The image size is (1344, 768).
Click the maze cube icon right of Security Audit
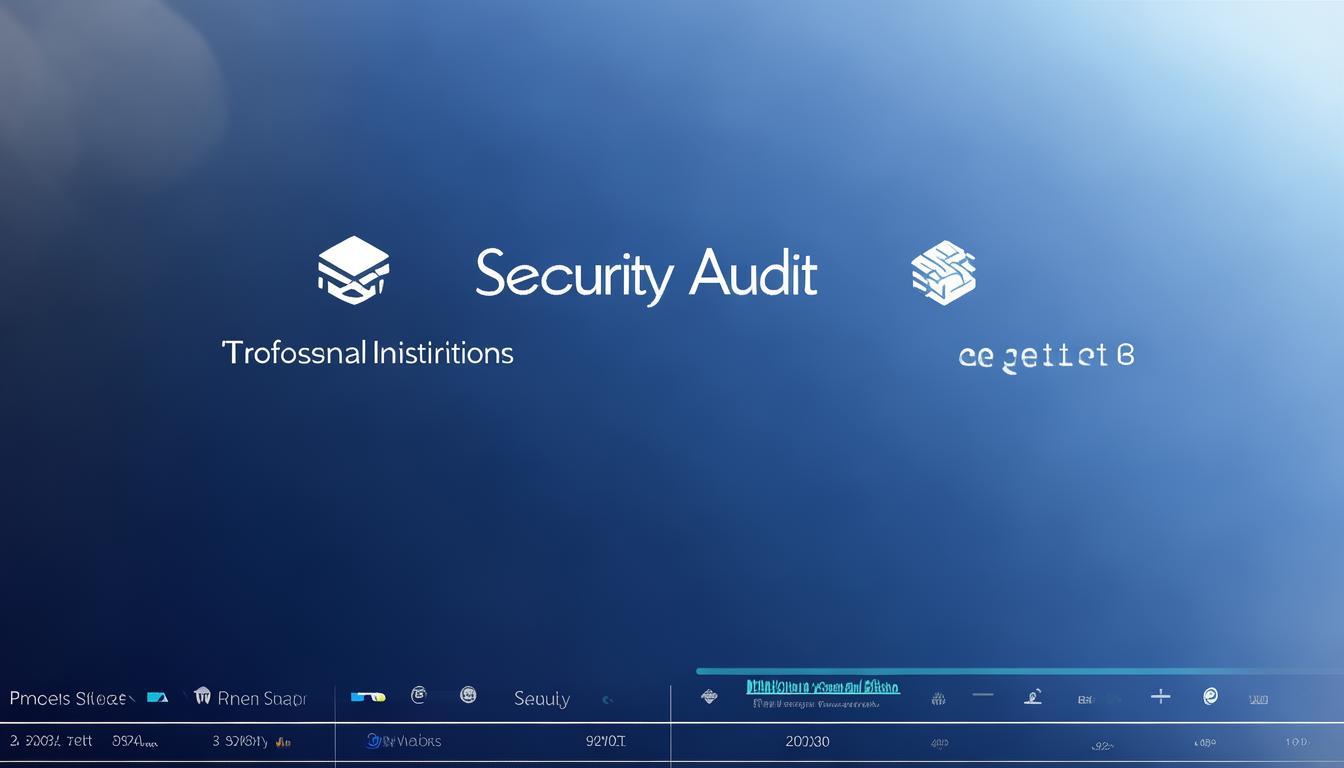pyautogui.click(x=943, y=272)
